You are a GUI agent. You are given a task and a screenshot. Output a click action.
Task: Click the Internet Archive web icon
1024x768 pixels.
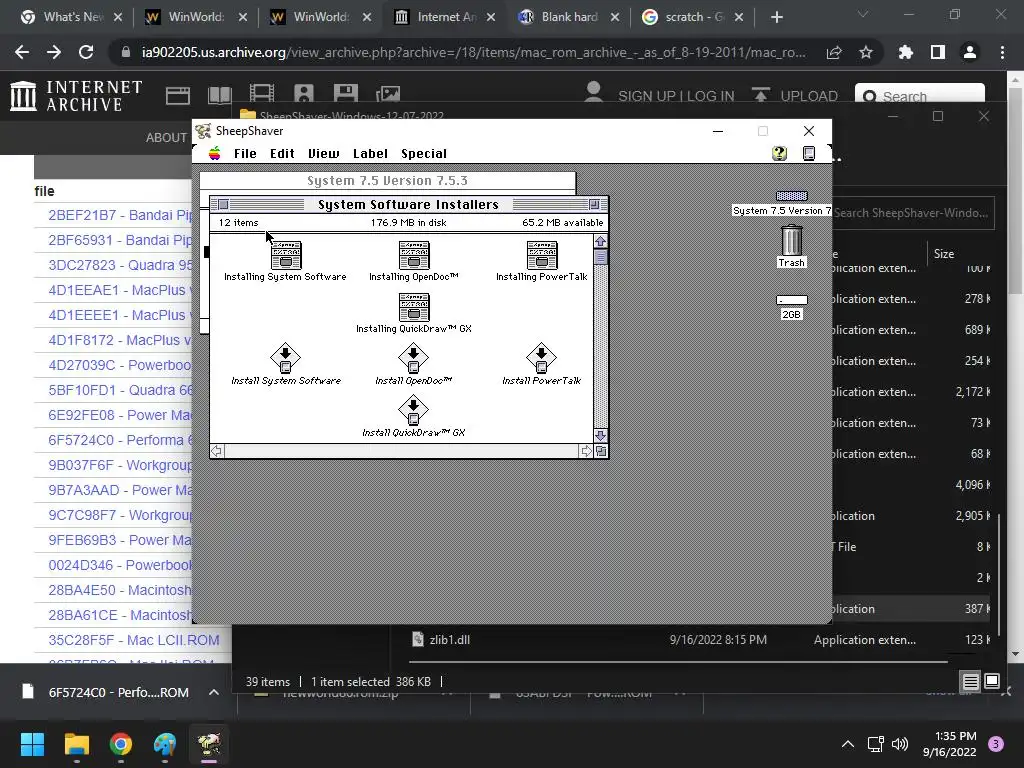178,95
